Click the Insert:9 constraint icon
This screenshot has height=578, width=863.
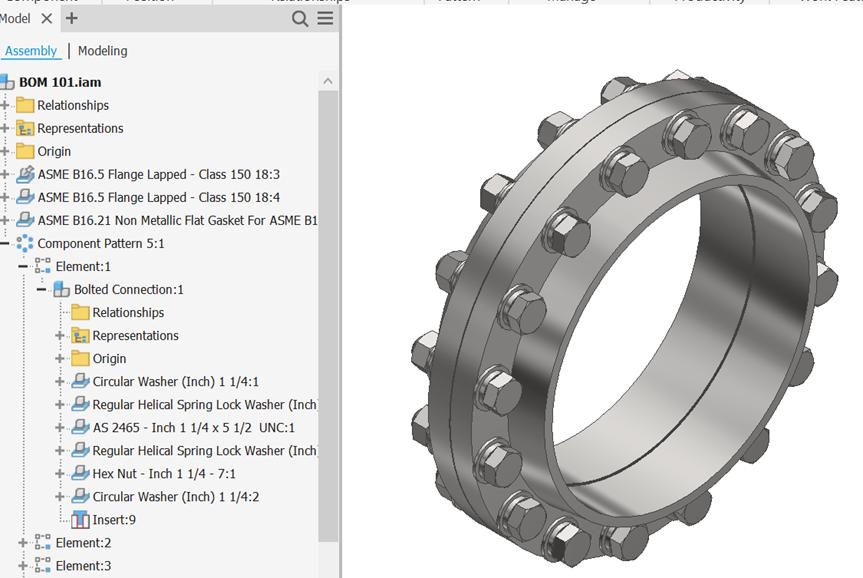point(80,520)
